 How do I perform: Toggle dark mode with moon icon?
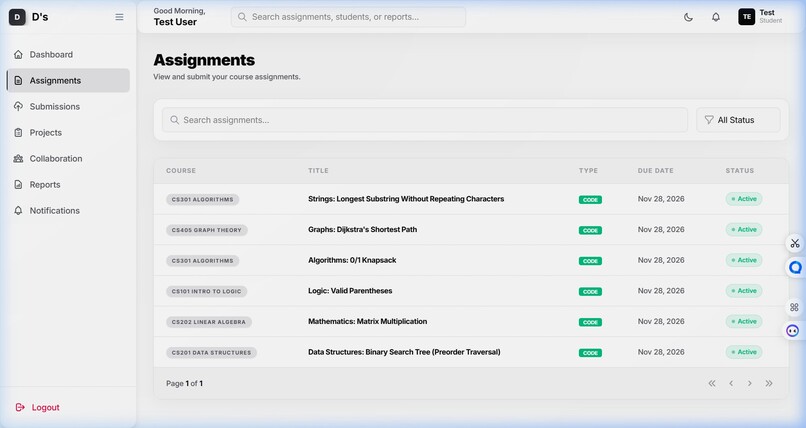[688, 17]
